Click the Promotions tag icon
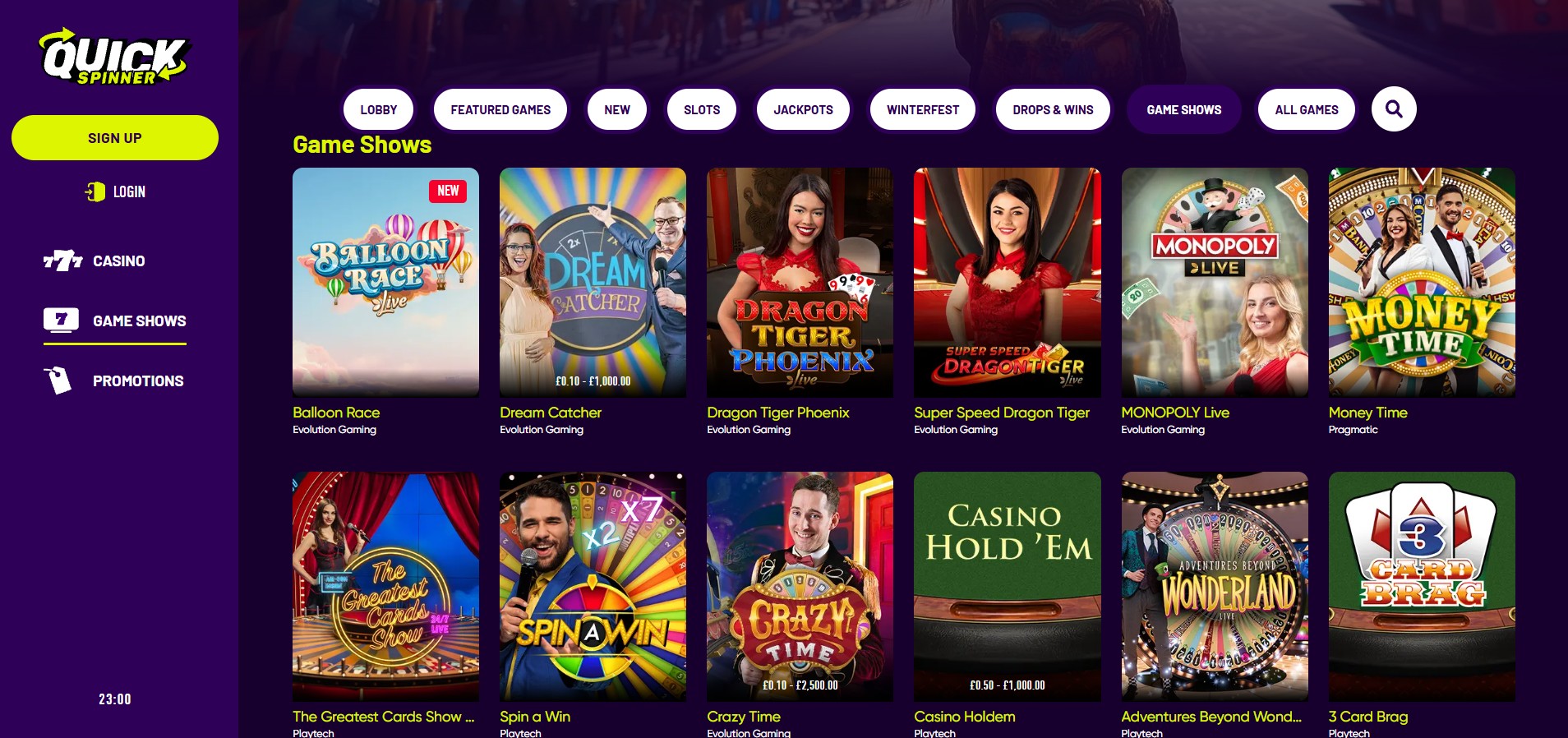The height and width of the screenshot is (738, 1568). [x=58, y=381]
